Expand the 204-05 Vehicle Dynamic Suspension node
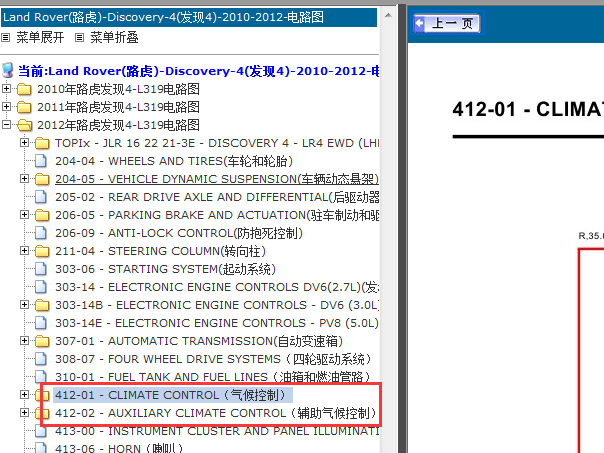The image size is (604, 453). (x=24, y=178)
